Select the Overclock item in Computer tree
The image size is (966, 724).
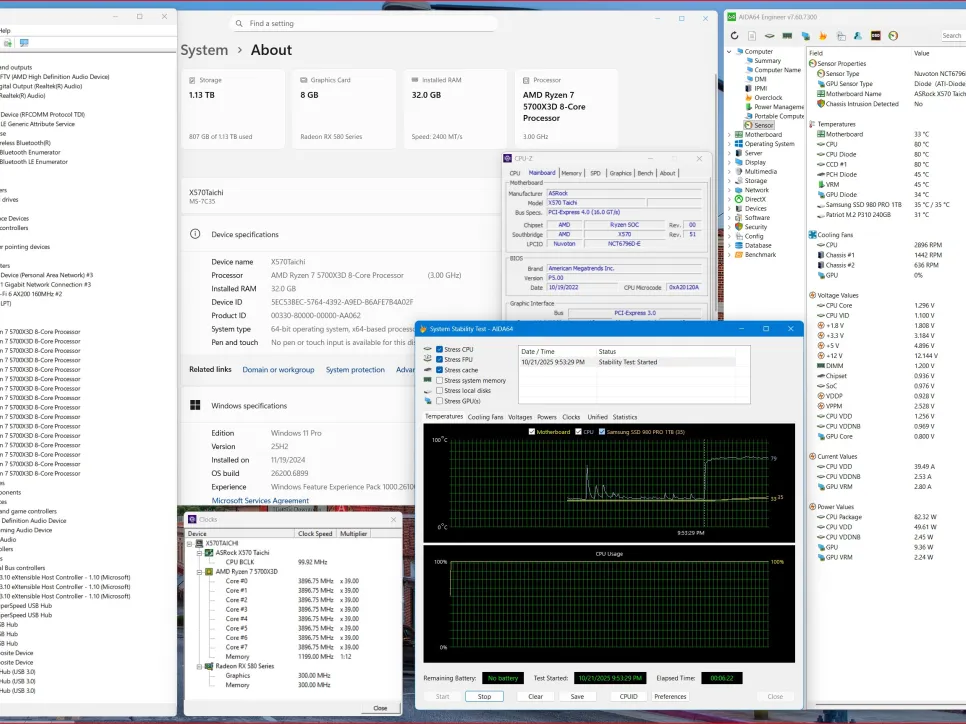pyautogui.click(x=768, y=98)
